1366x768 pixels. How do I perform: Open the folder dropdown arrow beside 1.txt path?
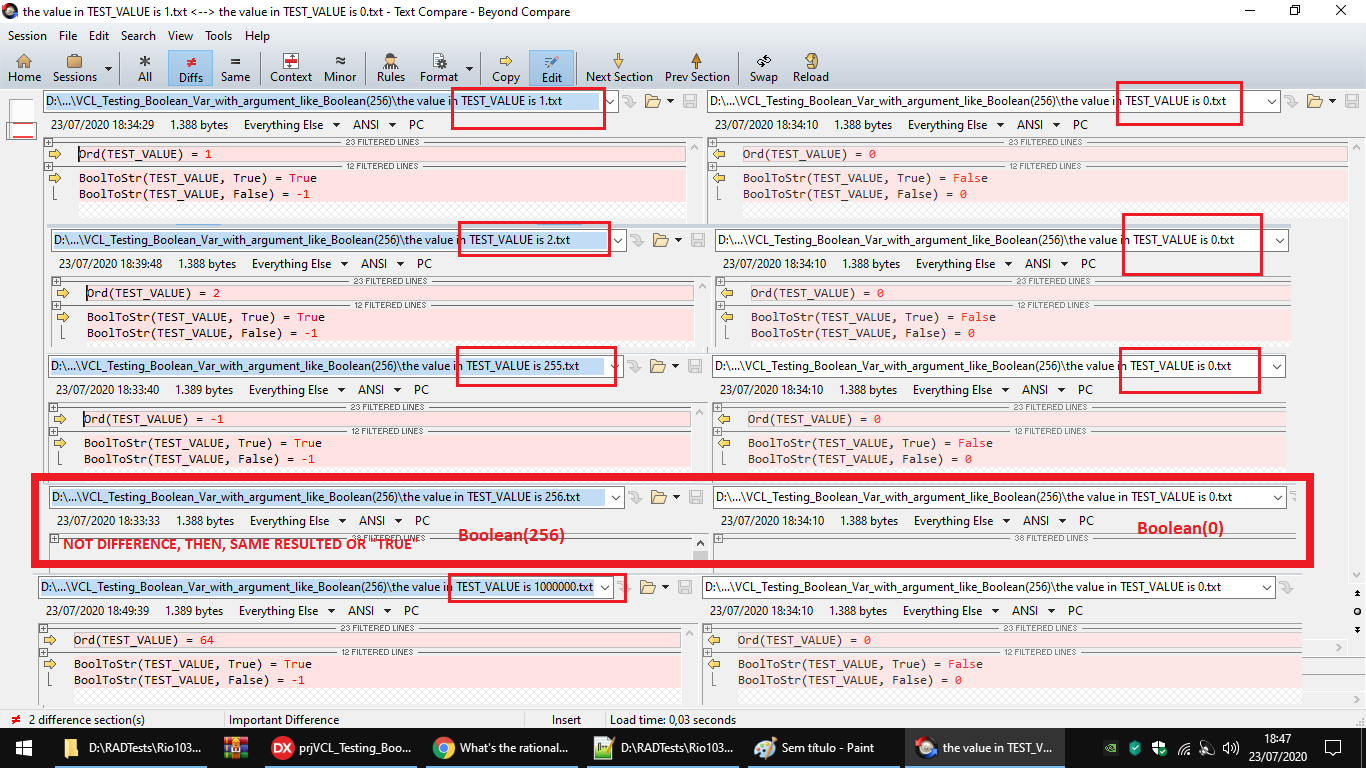click(x=672, y=101)
